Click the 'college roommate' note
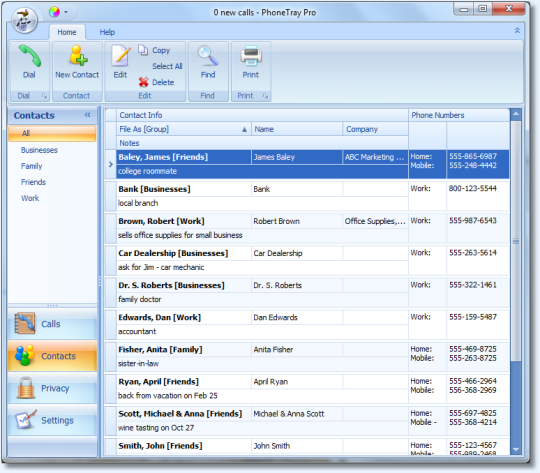The height and width of the screenshot is (473, 540). [147, 171]
